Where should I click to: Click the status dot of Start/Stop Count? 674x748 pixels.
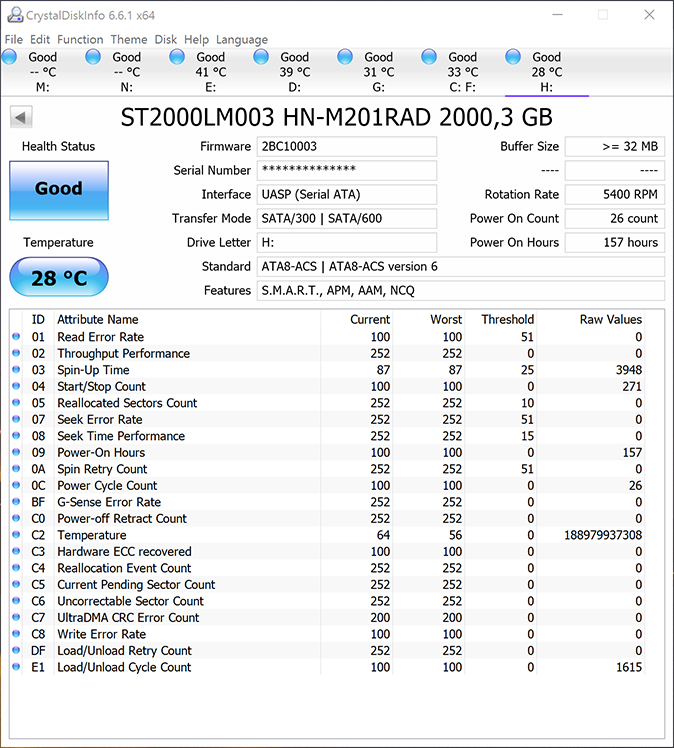coord(16,386)
